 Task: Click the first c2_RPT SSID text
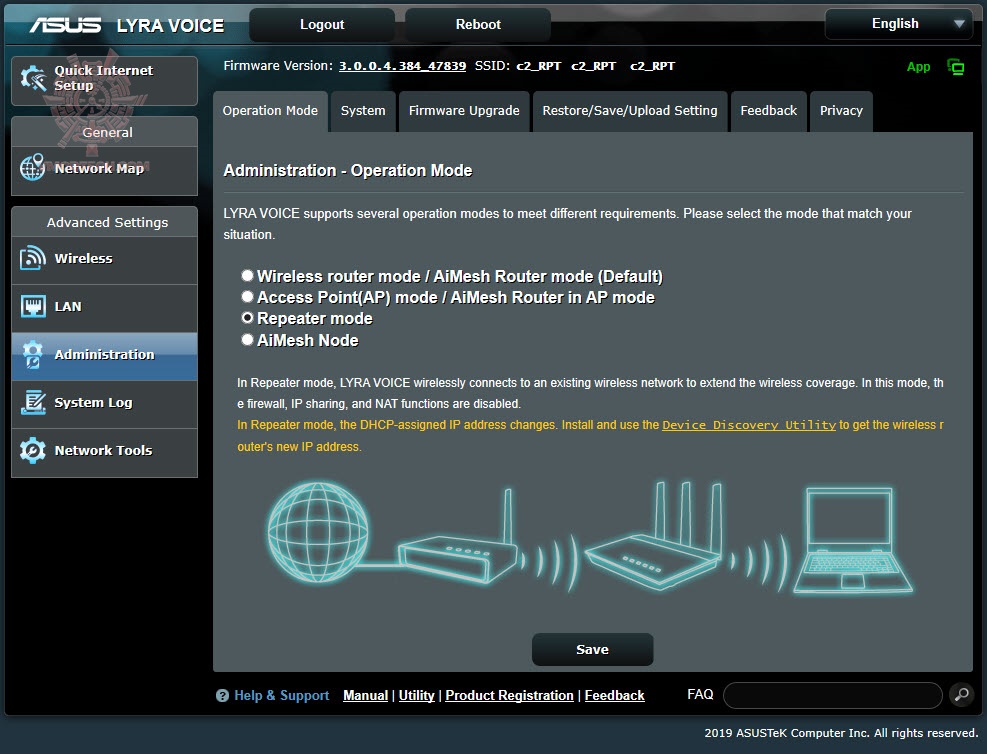pos(538,66)
